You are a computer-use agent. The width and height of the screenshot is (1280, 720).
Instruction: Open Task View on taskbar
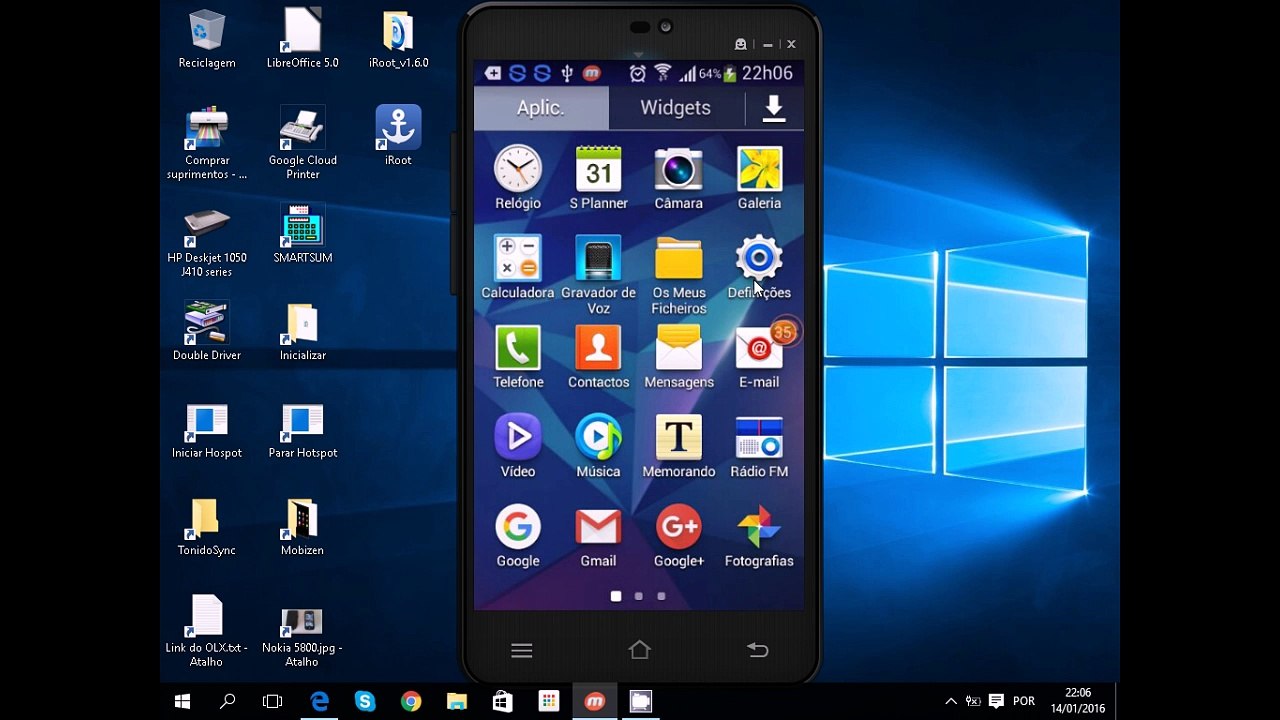click(x=272, y=702)
